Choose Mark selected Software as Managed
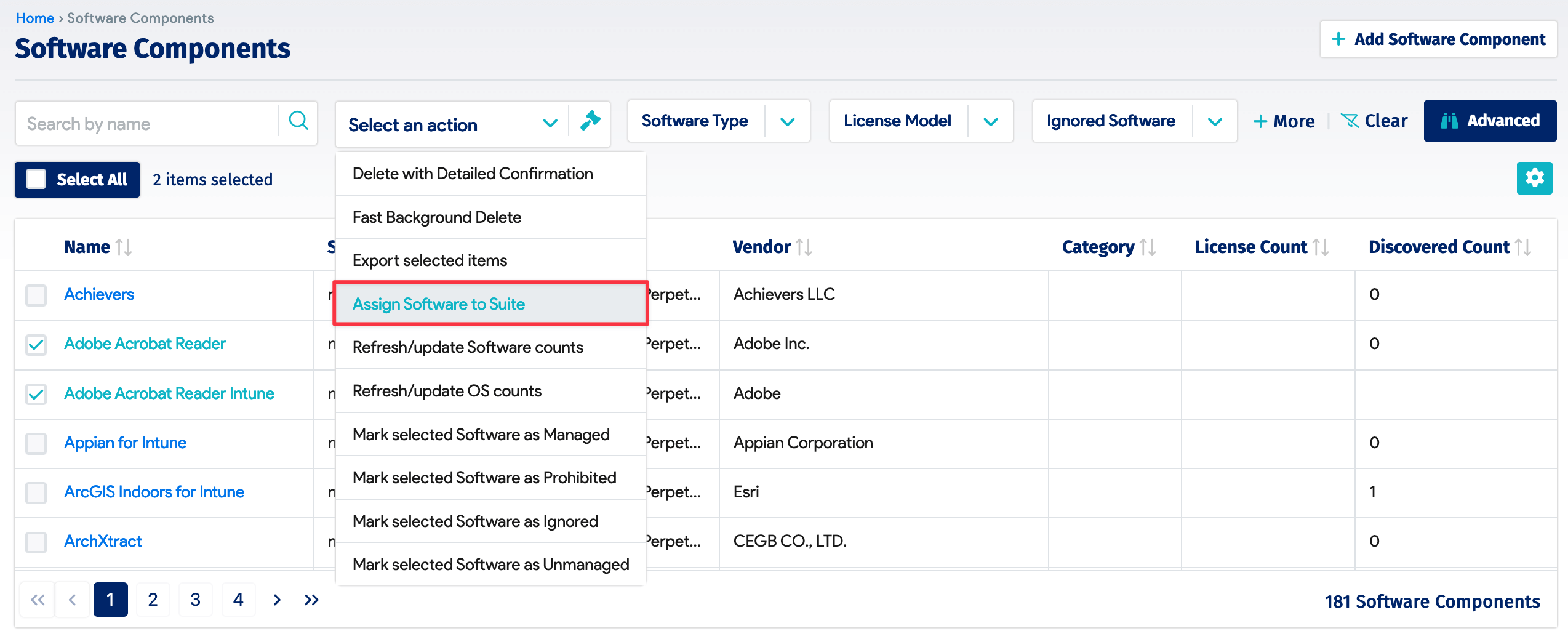 tap(490, 435)
